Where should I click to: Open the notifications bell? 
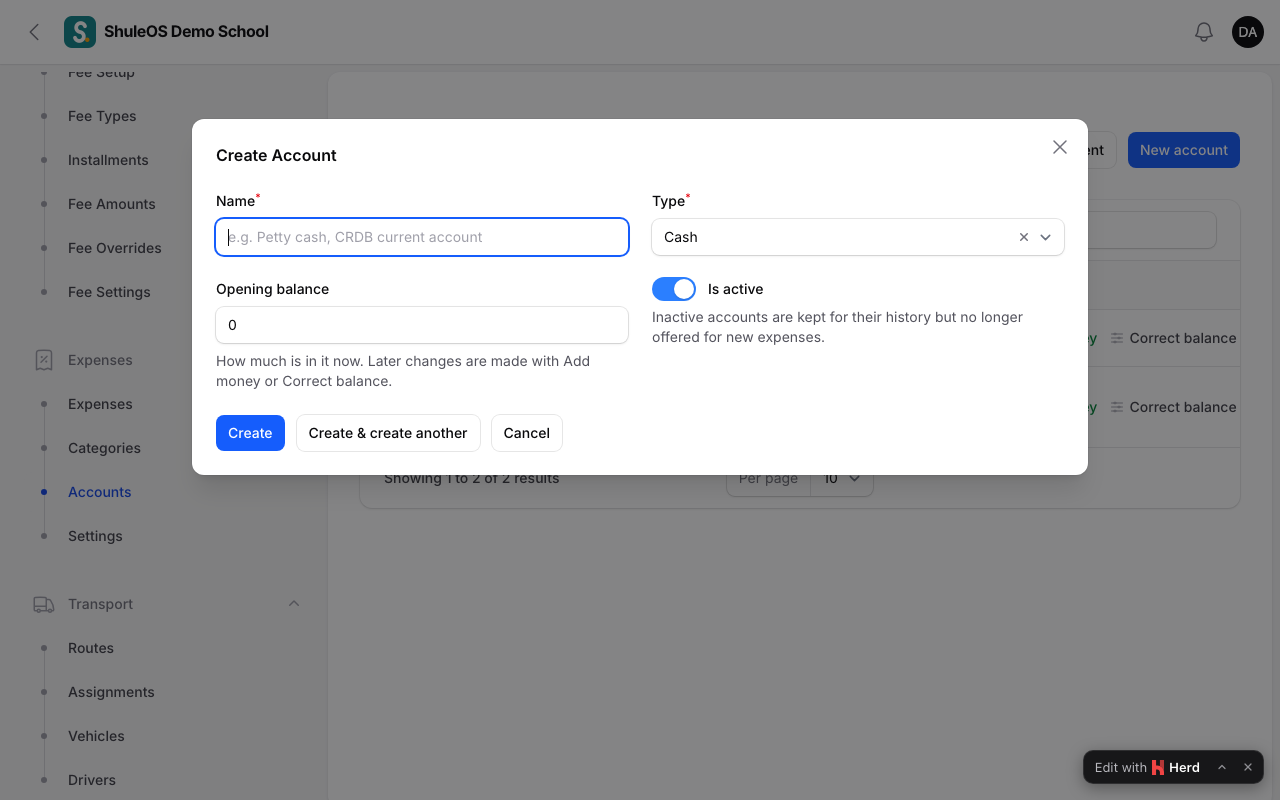pos(1204,32)
